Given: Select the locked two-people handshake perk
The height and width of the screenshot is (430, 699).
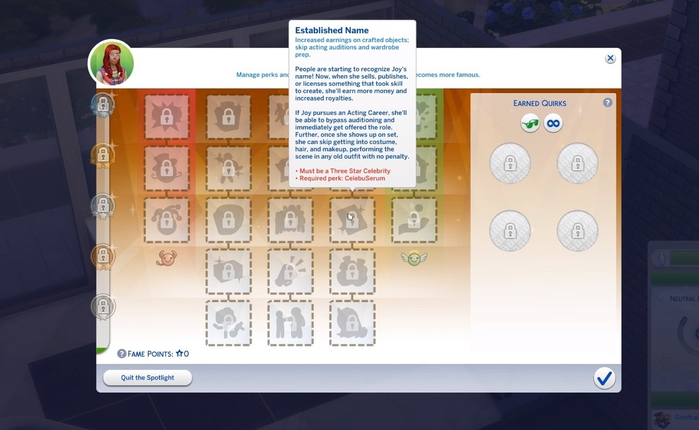Looking at the screenshot, I should pos(290,323).
